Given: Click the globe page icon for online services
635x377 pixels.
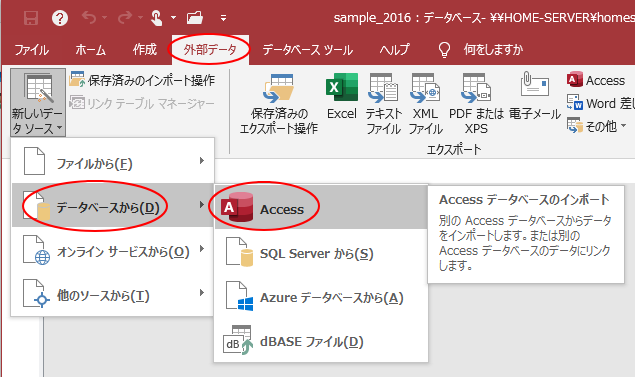Looking at the screenshot, I should point(36,250).
